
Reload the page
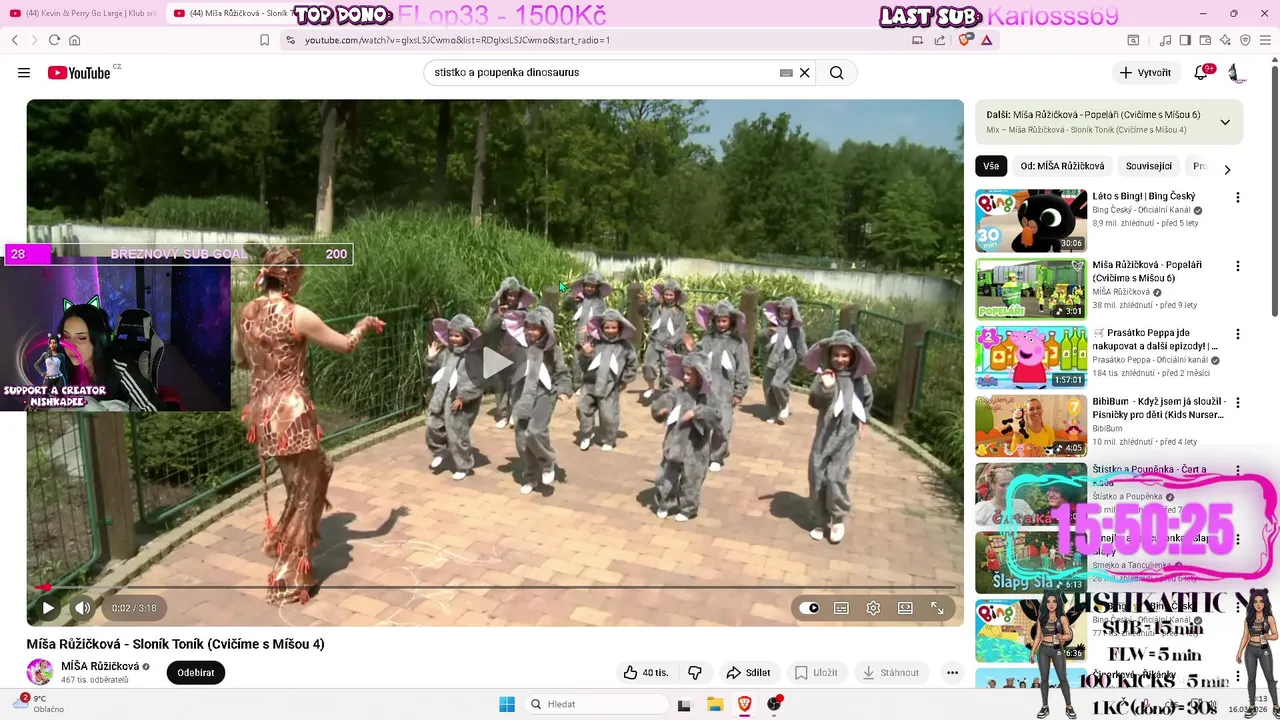tap(54, 40)
